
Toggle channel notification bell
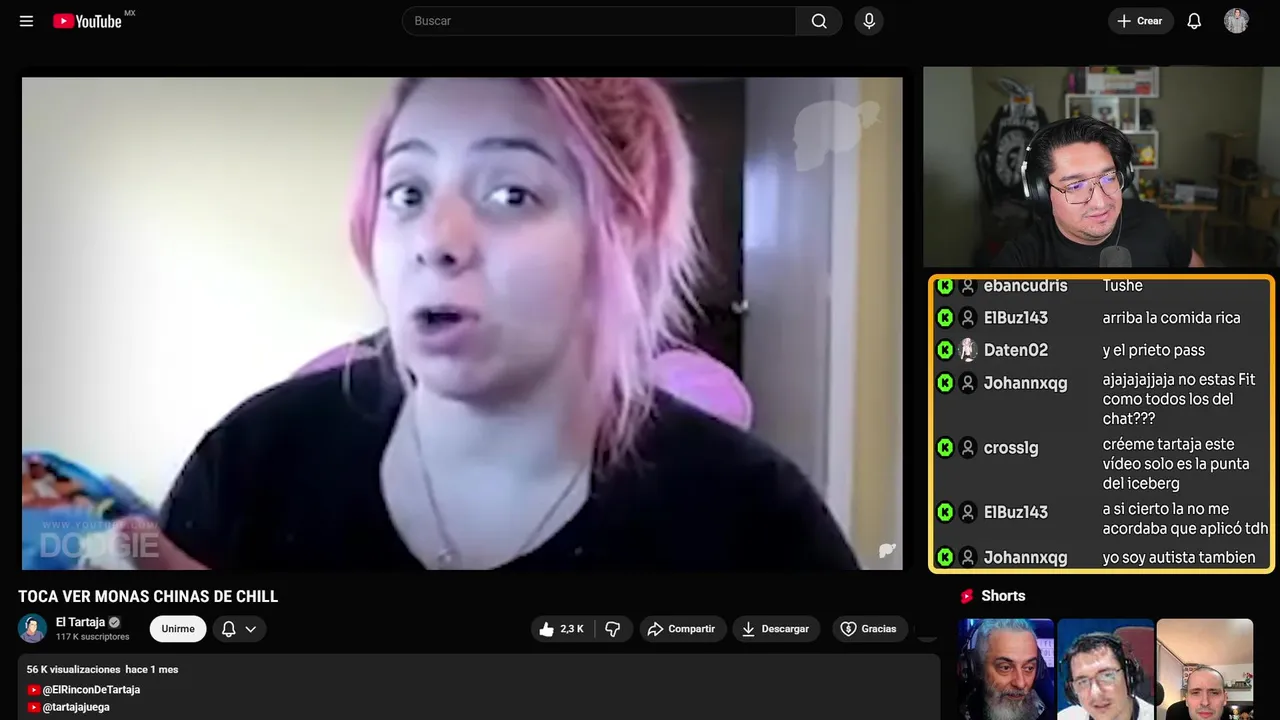point(228,629)
